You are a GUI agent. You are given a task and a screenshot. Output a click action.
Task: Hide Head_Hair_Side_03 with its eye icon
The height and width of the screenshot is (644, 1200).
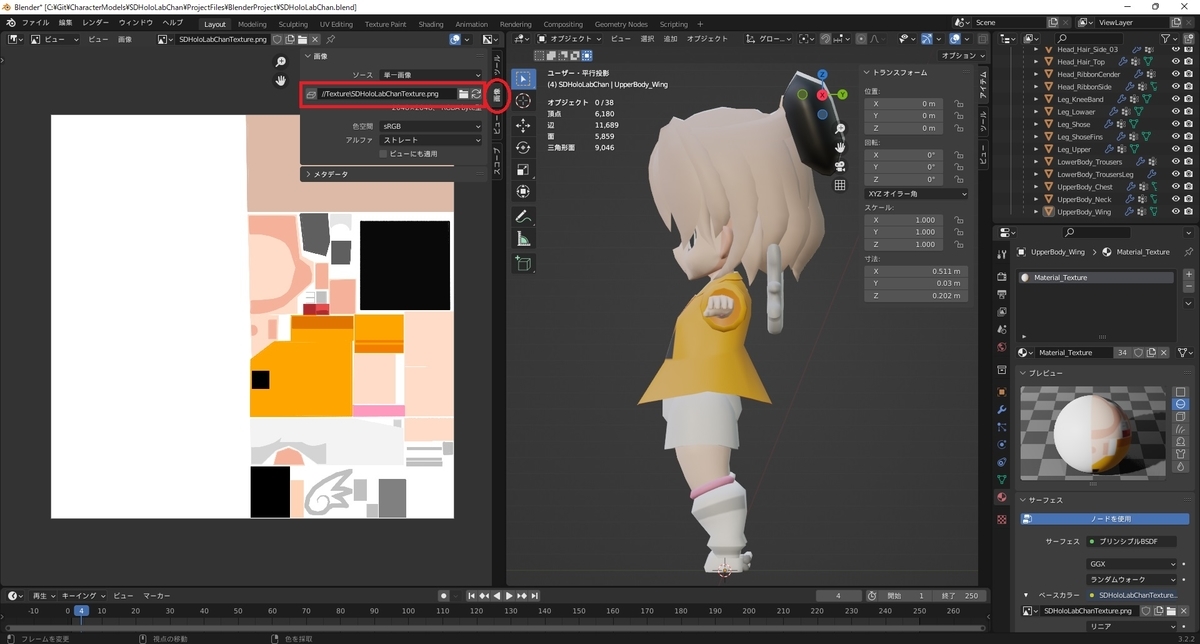[x=1175, y=49]
